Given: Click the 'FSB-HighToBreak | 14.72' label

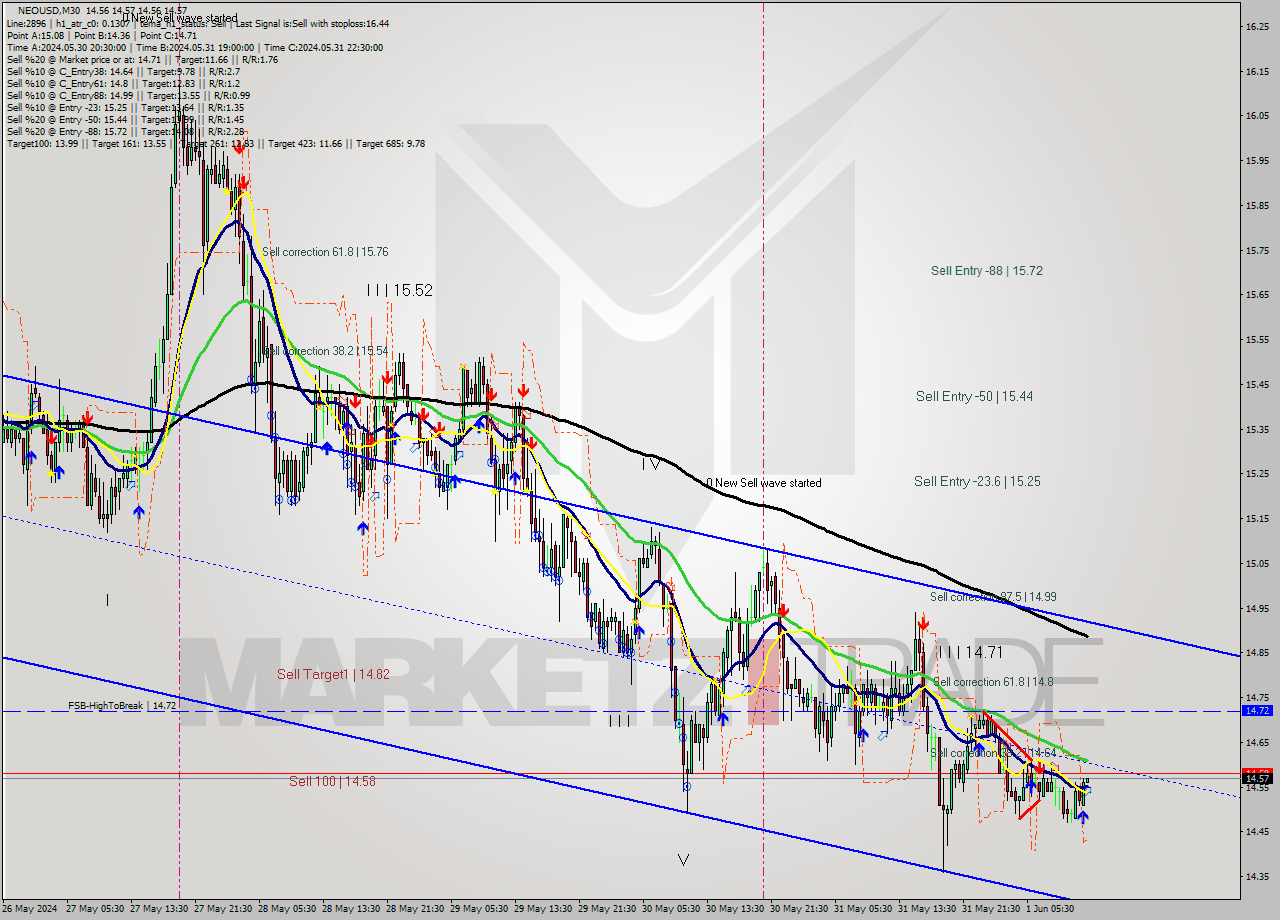Looking at the screenshot, I should (122, 706).
